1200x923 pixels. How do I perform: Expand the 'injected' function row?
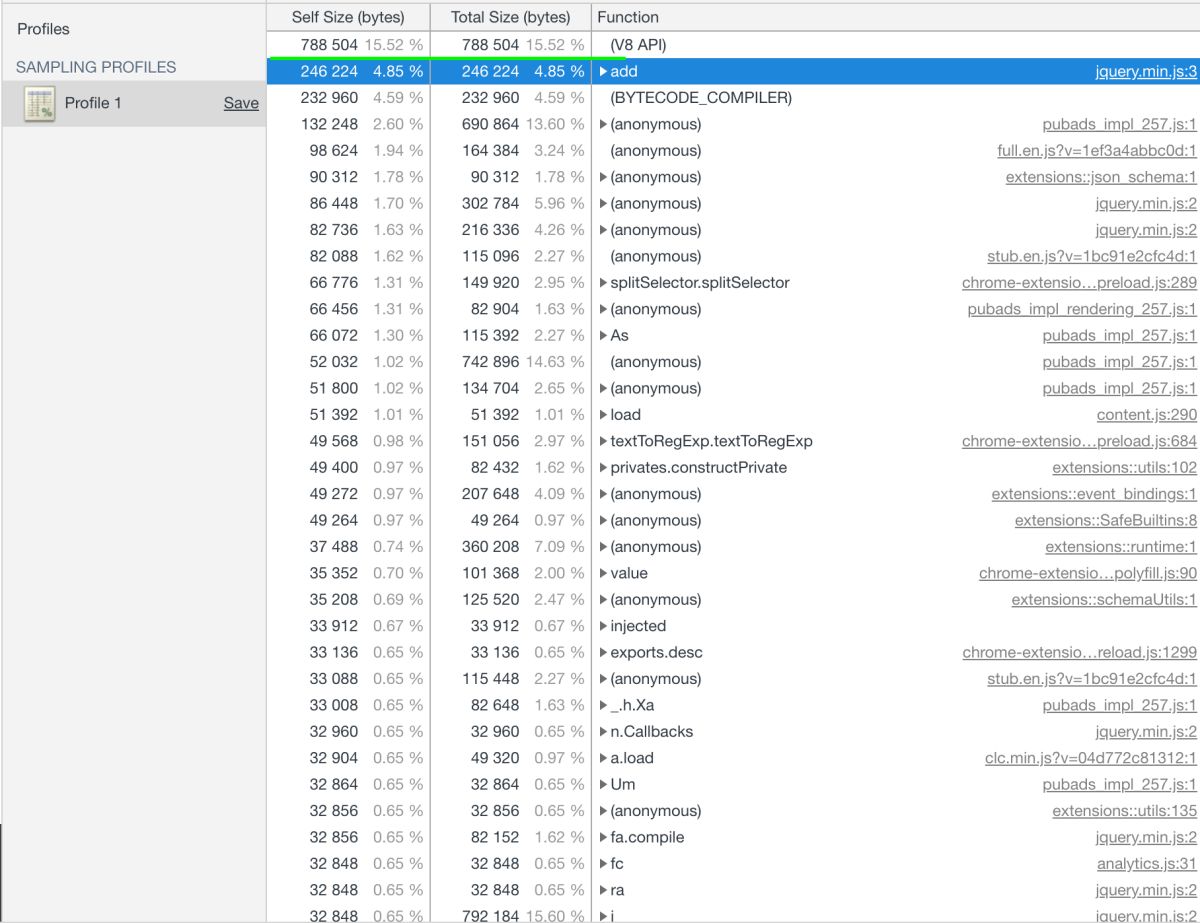[x=603, y=626]
